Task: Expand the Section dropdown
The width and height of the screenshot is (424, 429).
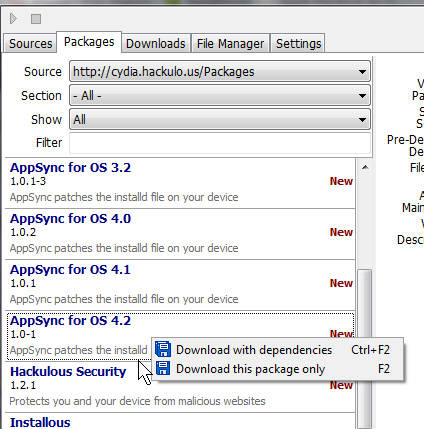Action: click(220, 96)
